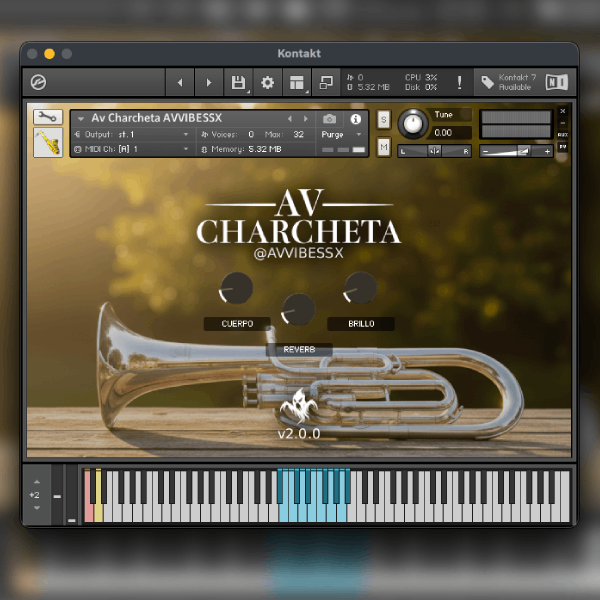The image size is (600, 600).
Task: Click the CPU 3% readout
Action: [421, 77]
